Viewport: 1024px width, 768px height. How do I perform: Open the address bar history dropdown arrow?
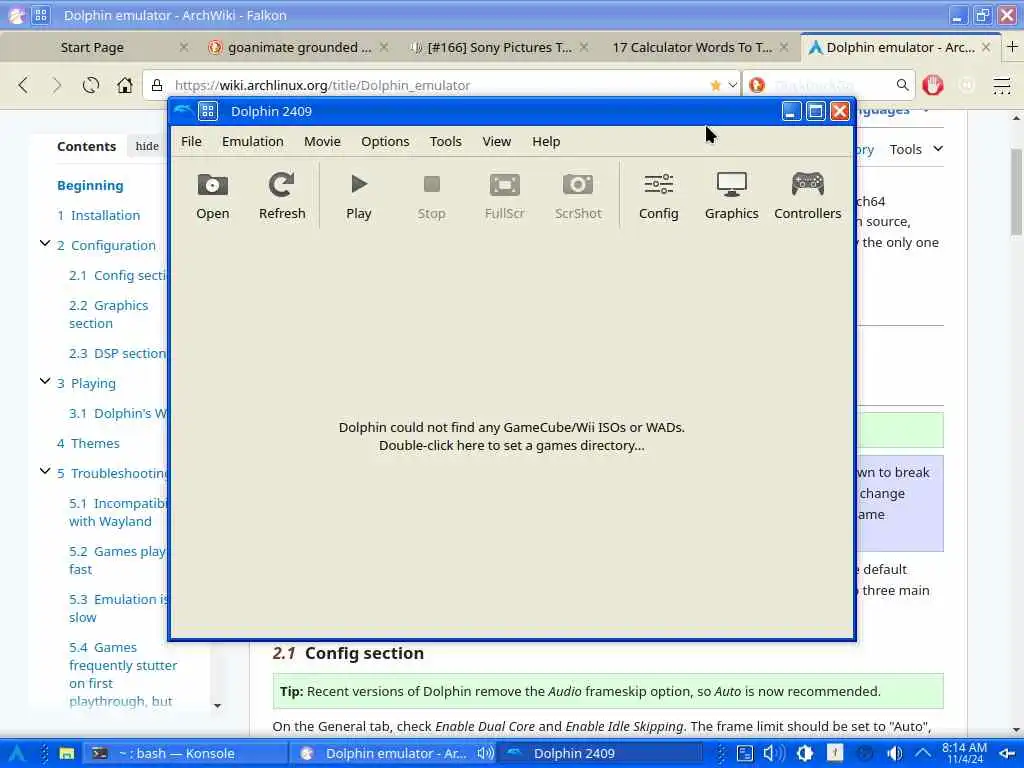coord(733,85)
